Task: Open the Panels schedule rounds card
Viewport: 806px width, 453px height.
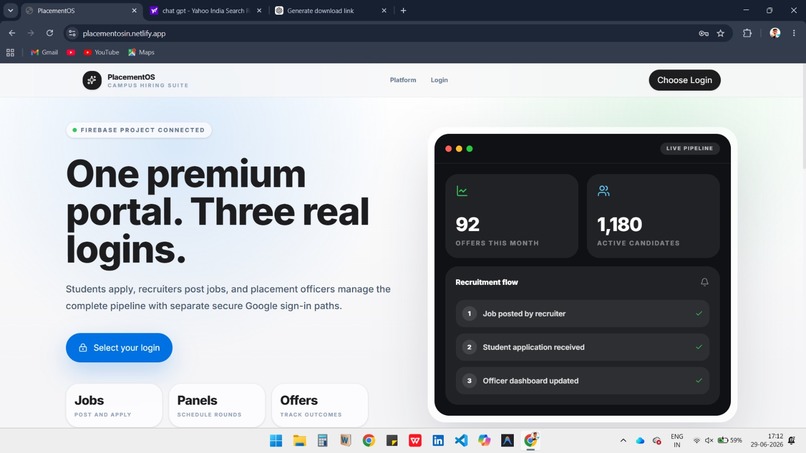Action: [216, 405]
